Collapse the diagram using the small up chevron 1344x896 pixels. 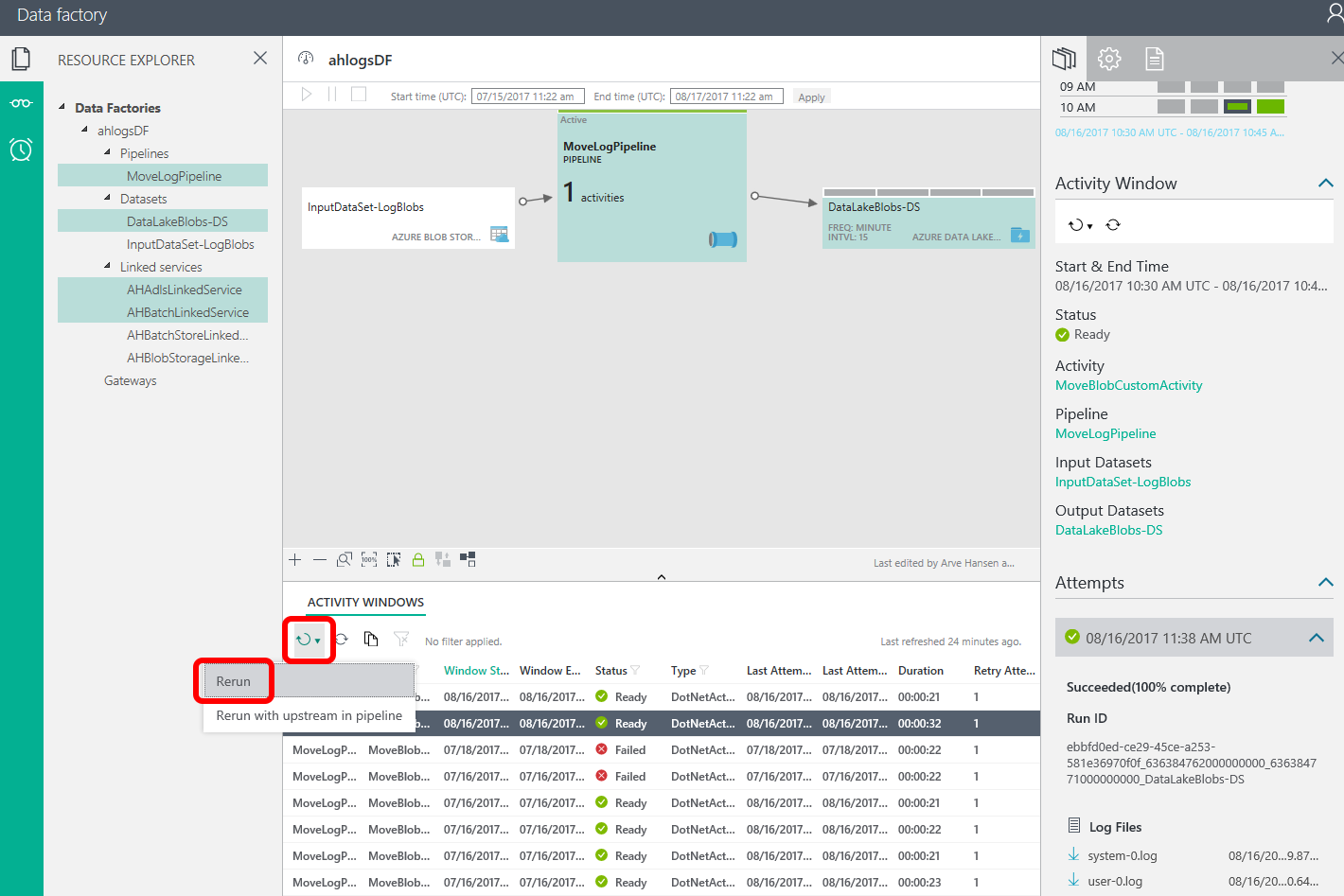662,576
